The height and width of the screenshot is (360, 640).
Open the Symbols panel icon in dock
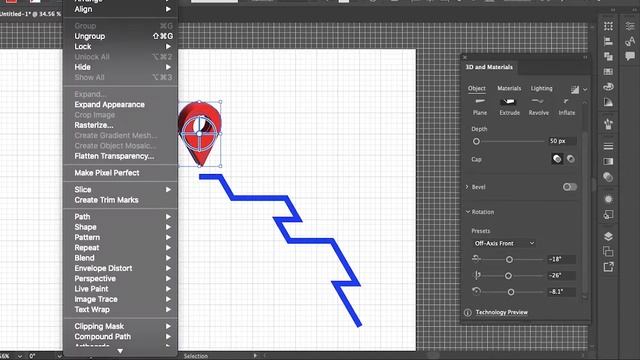click(608, 124)
